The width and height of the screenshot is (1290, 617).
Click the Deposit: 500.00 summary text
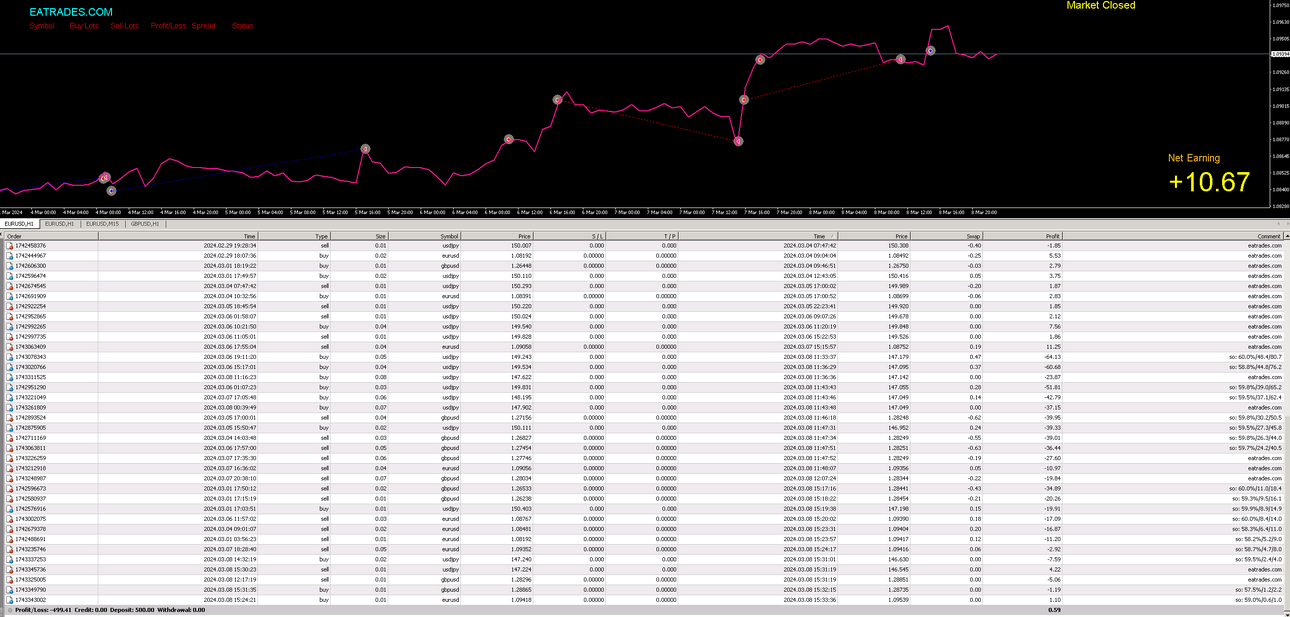[130, 609]
